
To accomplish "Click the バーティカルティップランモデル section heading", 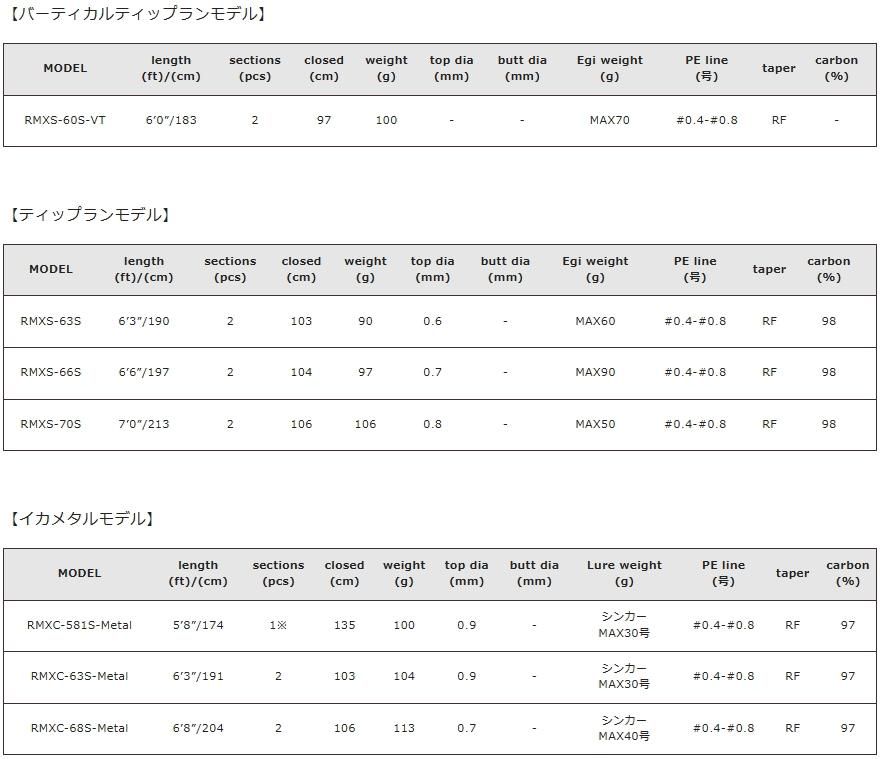I will [x=137, y=15].
